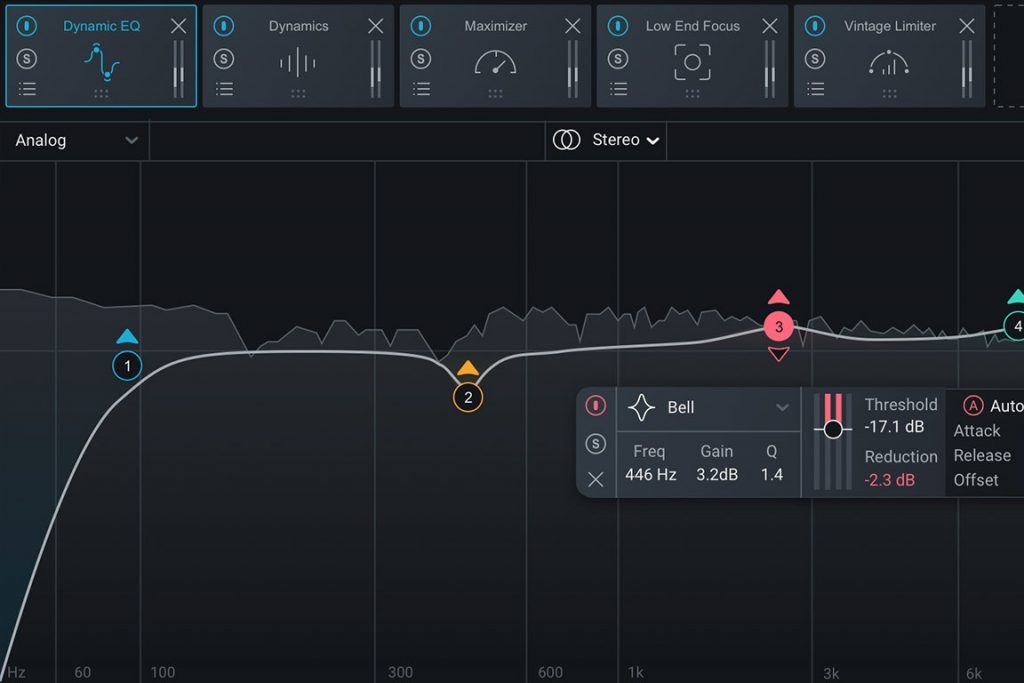Solo the Dynamic EQ module

pos(27,59)
